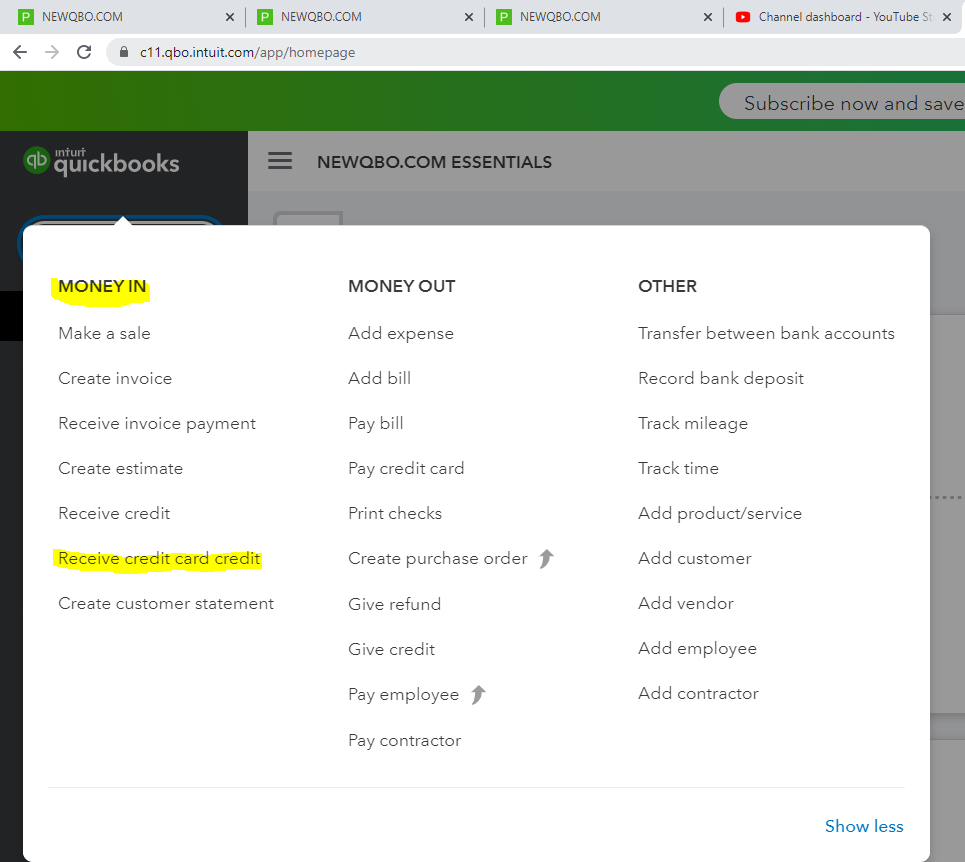The image size is (965, 862).
Task: Click the QuickBooks logo
Action: pyautogui.click(x=102, y=161)
